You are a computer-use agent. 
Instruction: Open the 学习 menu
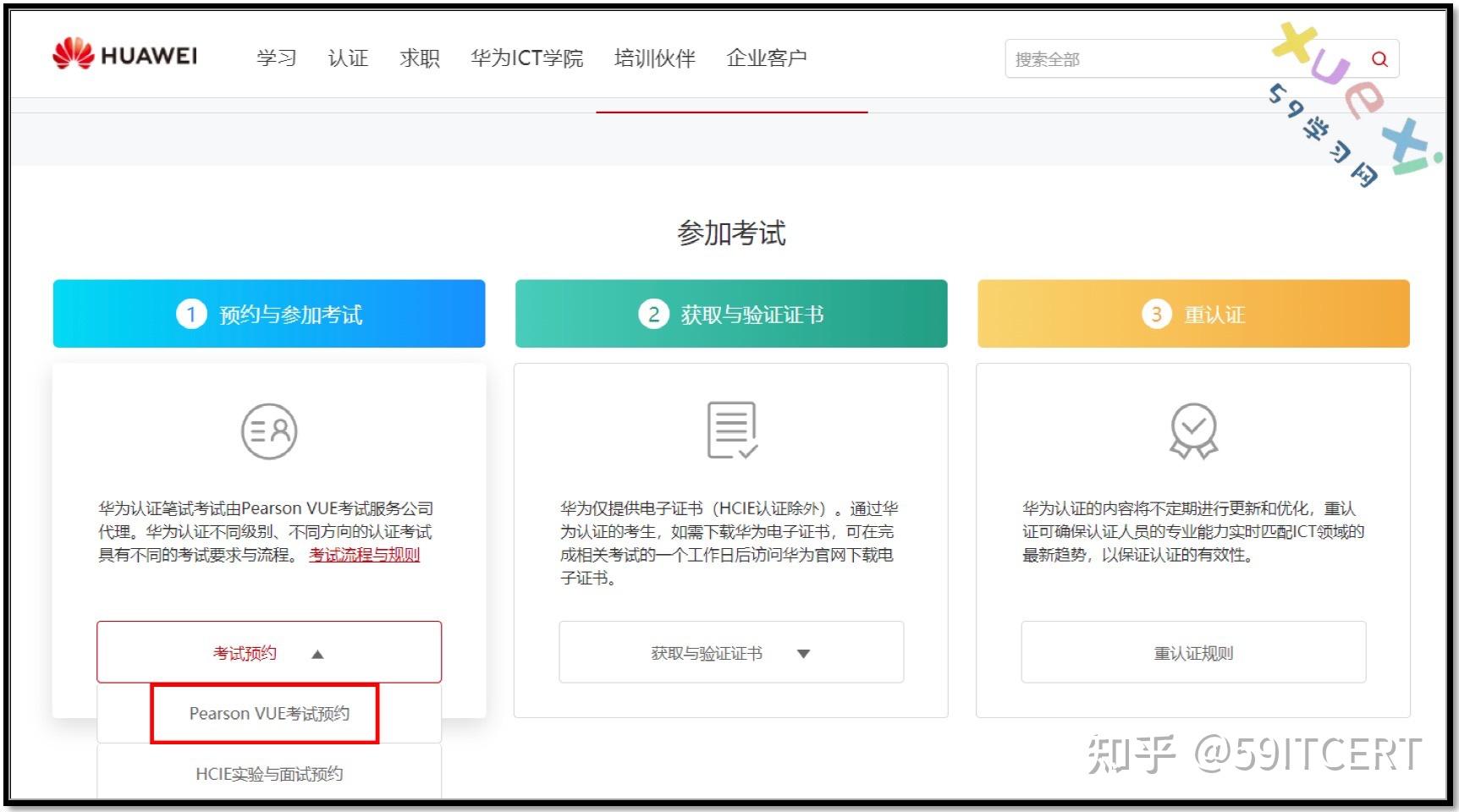tap(277, 58)
